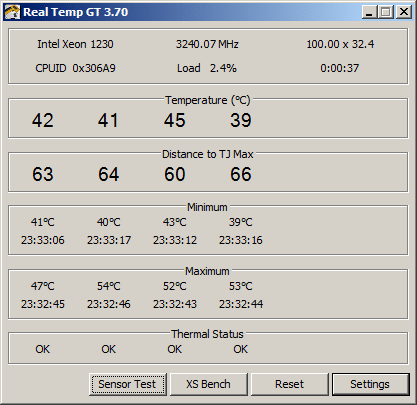Click the CPUID 0x306A9 text
417x405 pixels.
point(75,68)
